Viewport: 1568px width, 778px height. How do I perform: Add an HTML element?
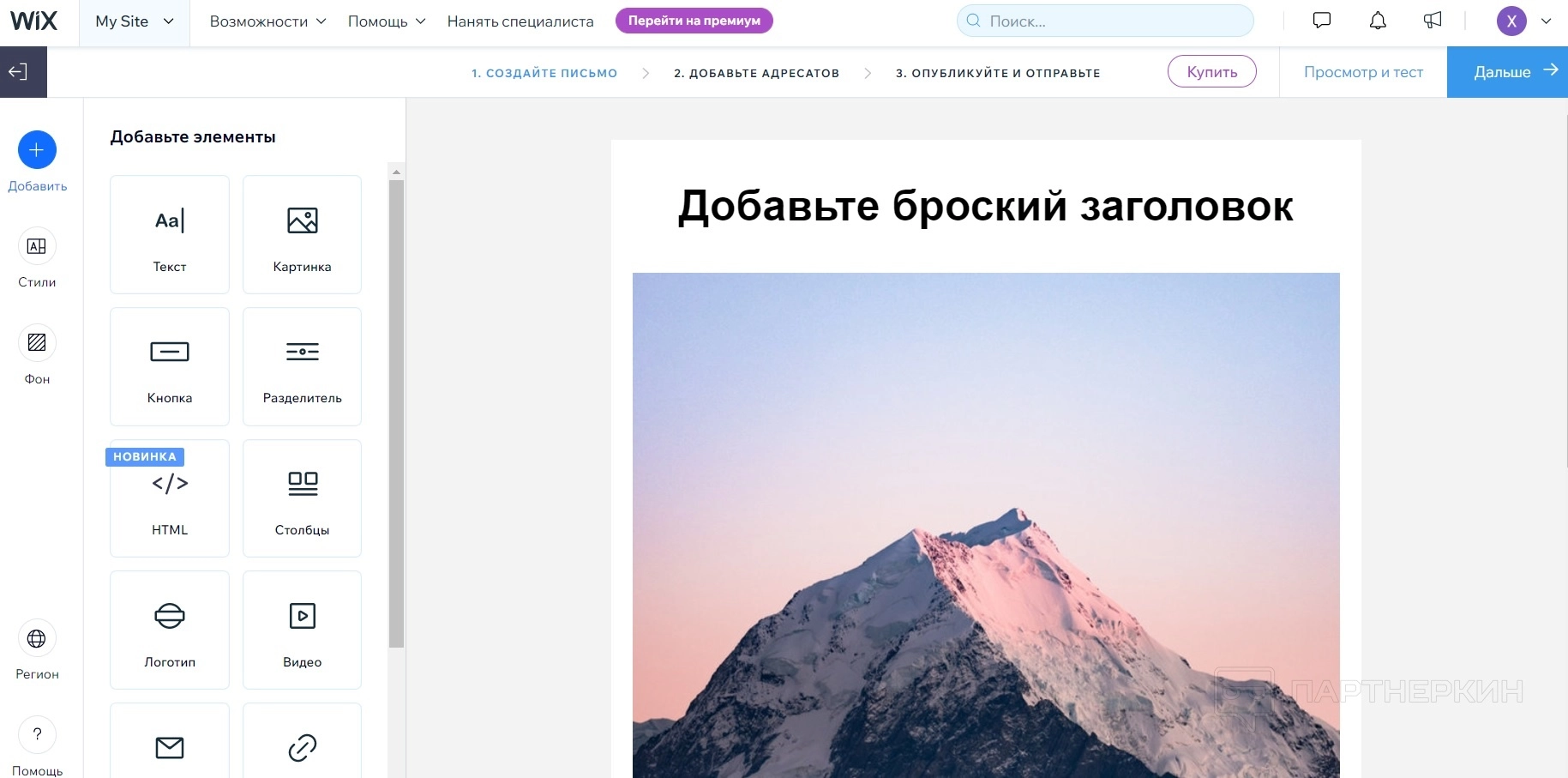tap(170, 498)
